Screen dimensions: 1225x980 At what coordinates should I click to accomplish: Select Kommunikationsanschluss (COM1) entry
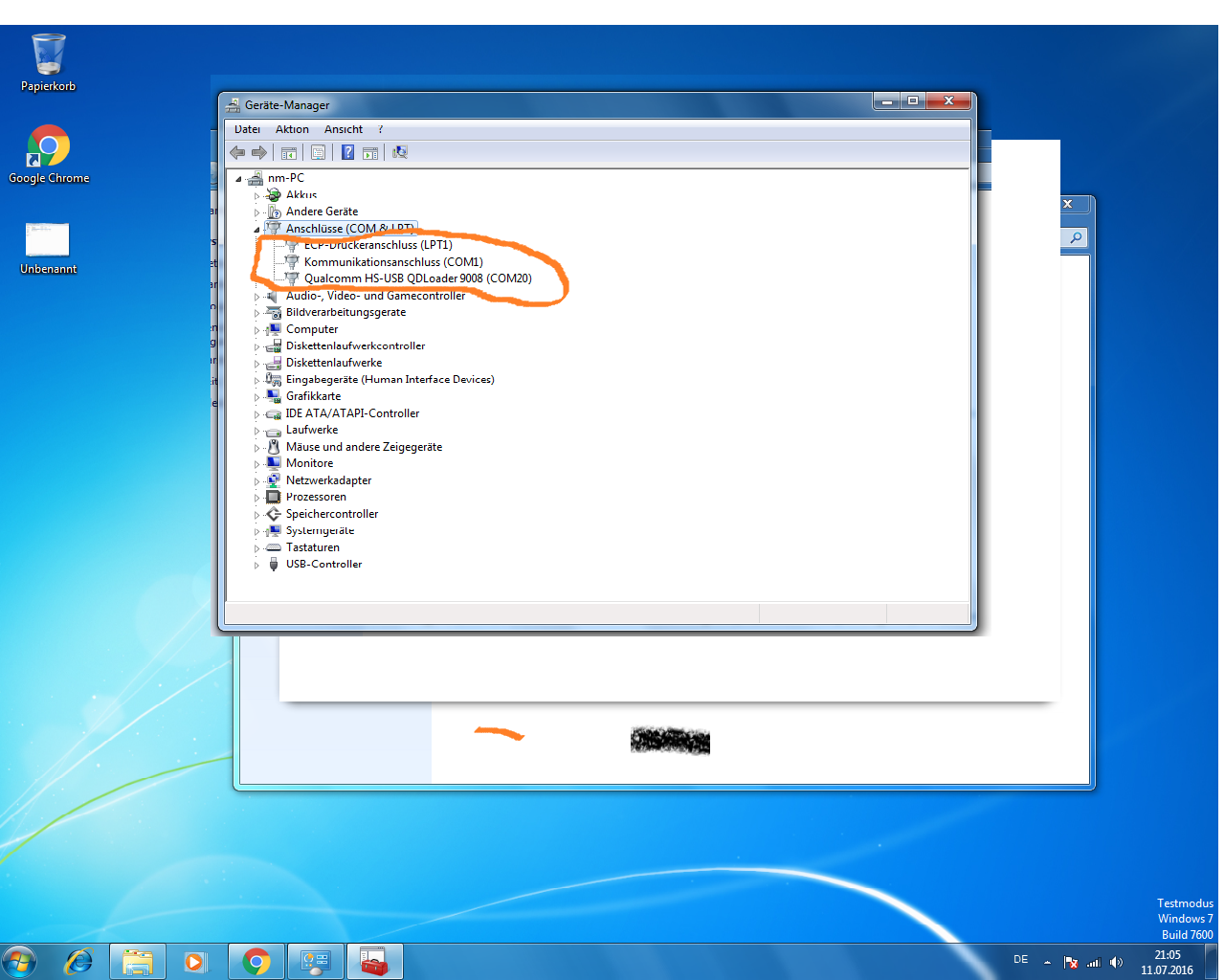coord(393,262)
